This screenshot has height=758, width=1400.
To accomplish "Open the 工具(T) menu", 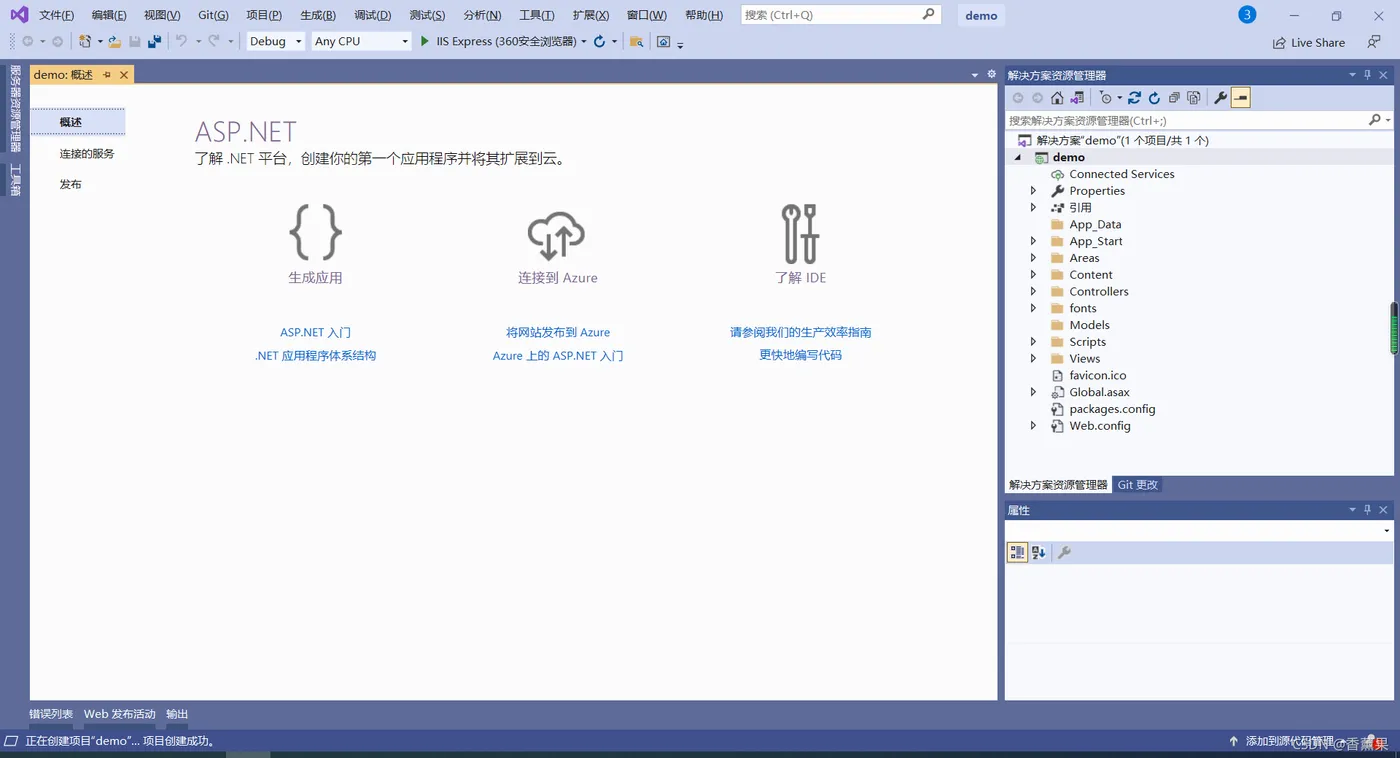I will point(537,15).
